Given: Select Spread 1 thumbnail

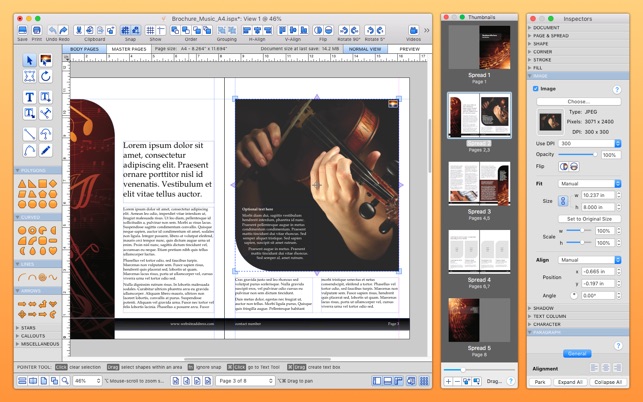Looking at the screenshot, I should [479, 47].
